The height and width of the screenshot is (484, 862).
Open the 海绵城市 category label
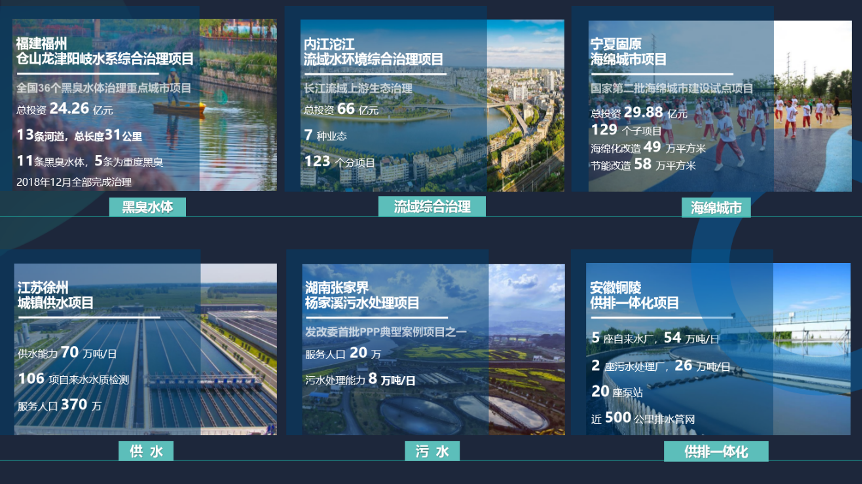tap(715, 208)
